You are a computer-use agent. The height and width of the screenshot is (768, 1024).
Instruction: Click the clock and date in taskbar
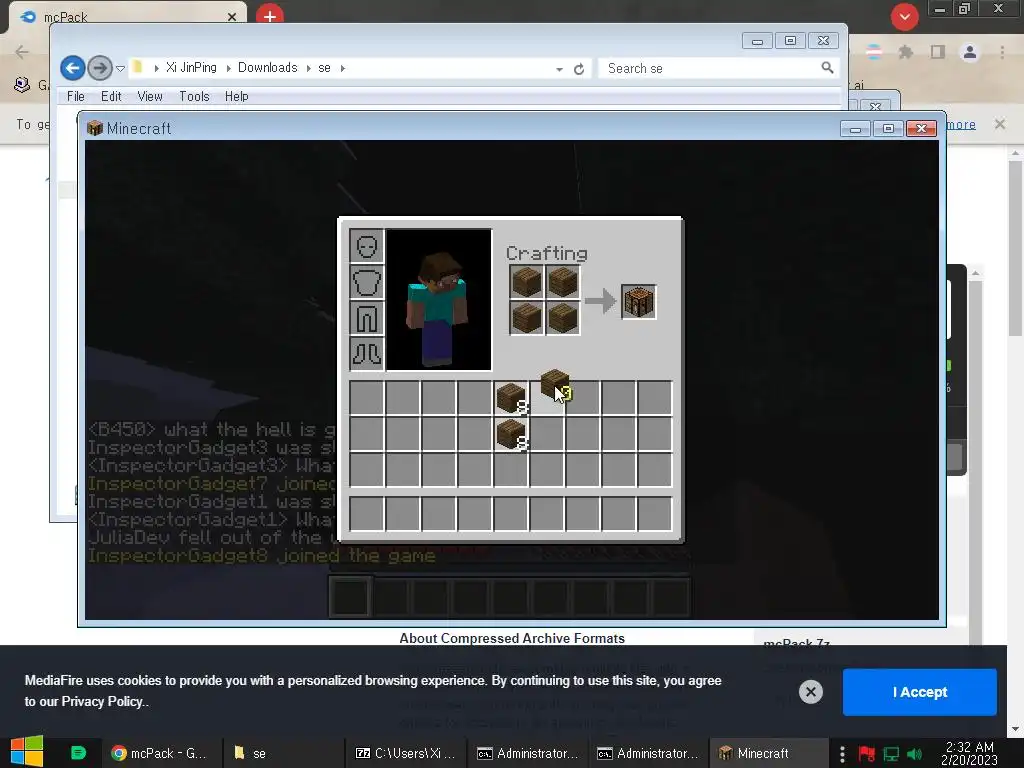[969, 754]
